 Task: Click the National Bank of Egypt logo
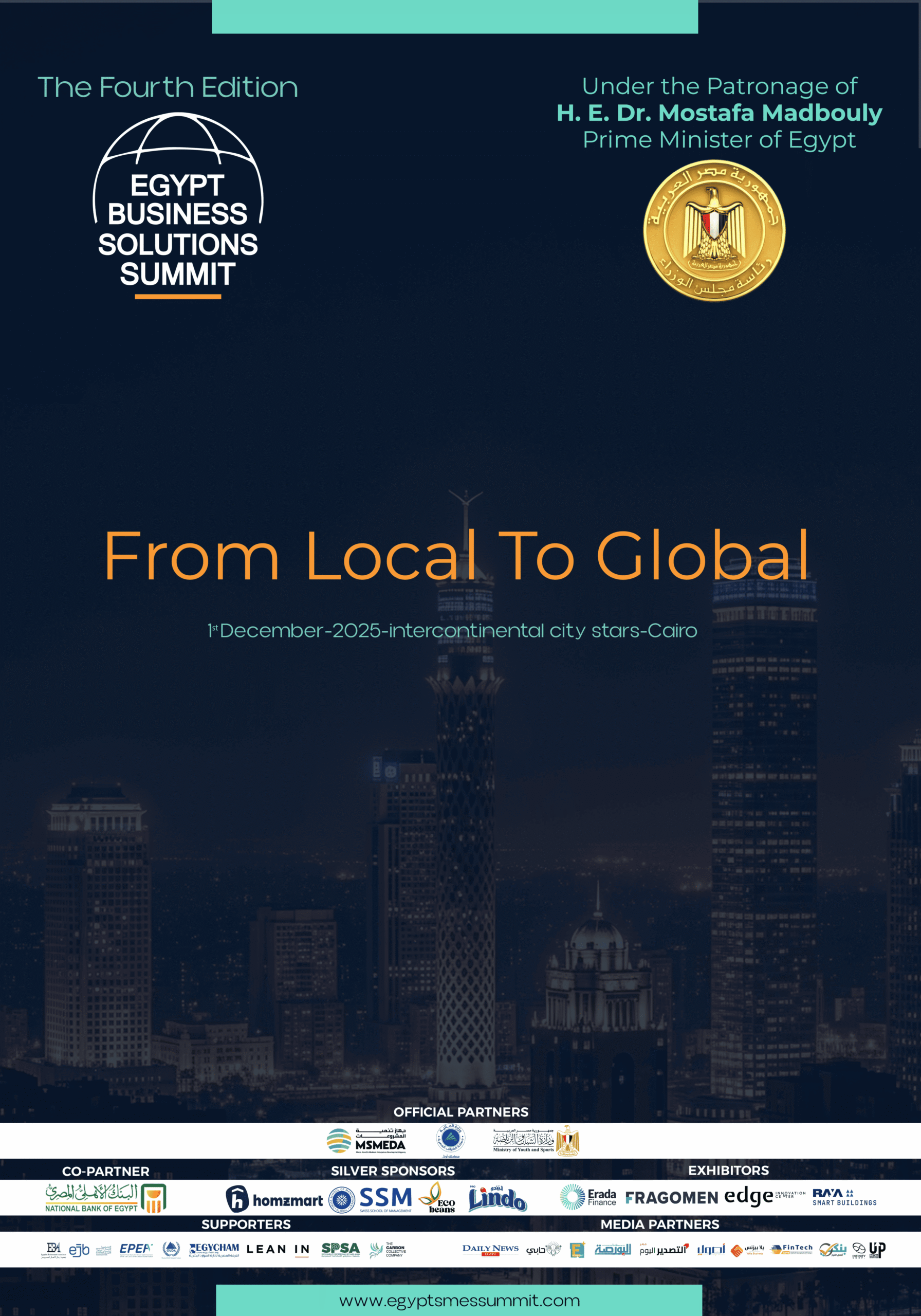tap(105, 1198)
